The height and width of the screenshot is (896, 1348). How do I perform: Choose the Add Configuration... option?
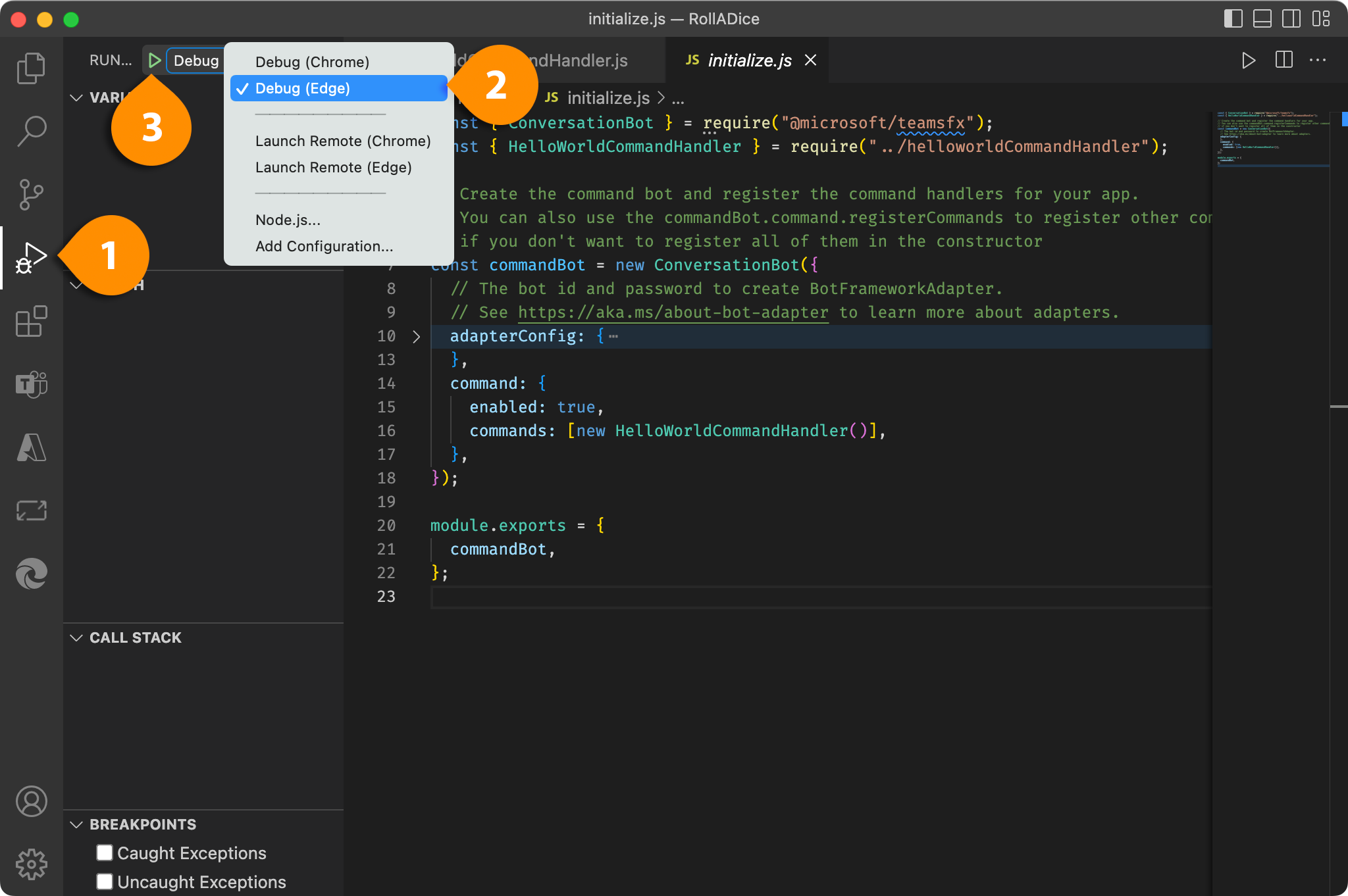pos(324,247)
